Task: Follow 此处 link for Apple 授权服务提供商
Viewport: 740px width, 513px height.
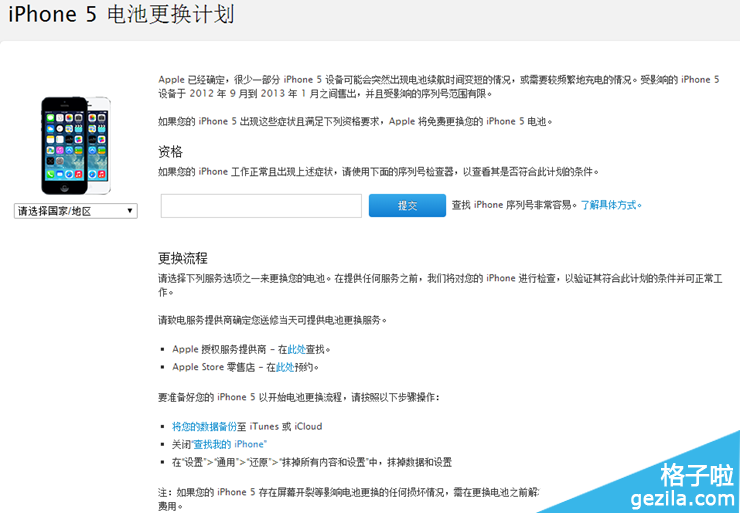Action: [x=296, y=350]
